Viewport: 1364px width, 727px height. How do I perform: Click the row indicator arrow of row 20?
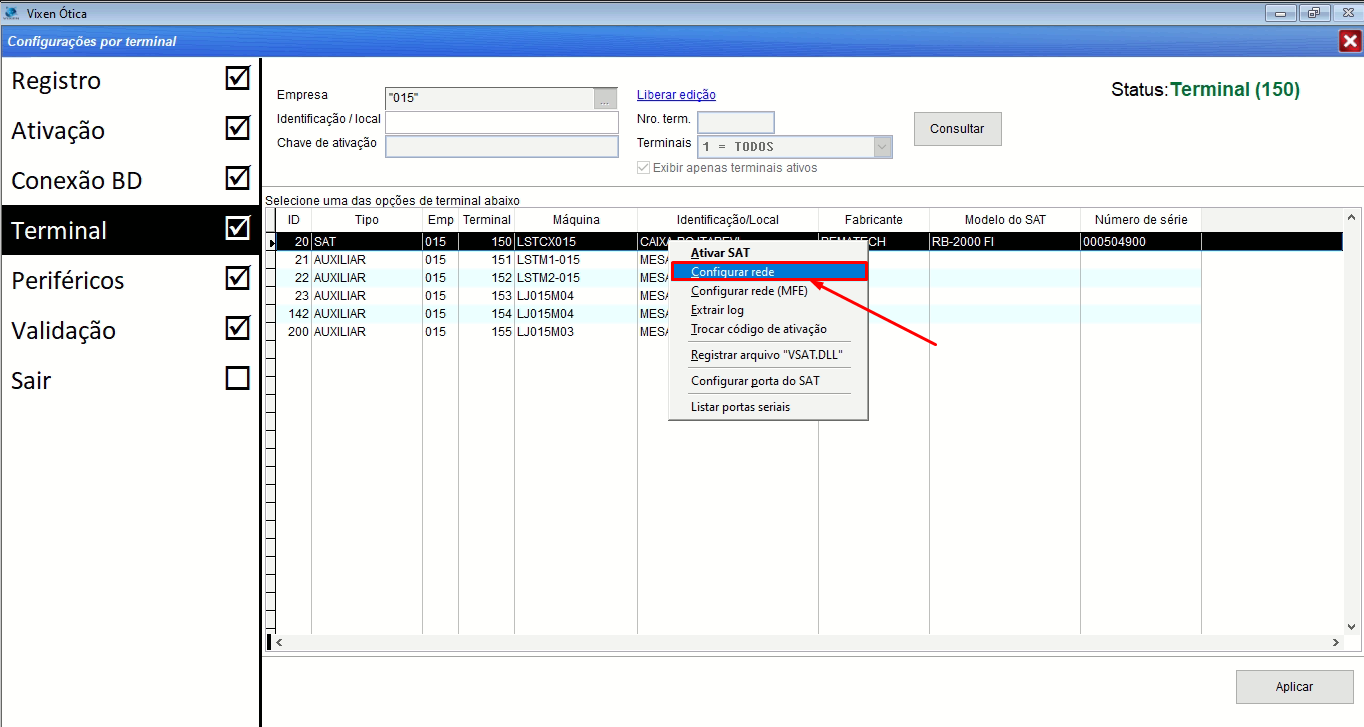(271, 242)
